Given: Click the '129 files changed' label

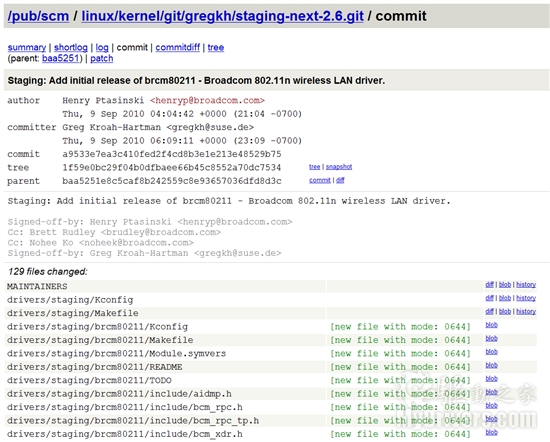Looking at the screenshot, I should click(x=48, y=272).
